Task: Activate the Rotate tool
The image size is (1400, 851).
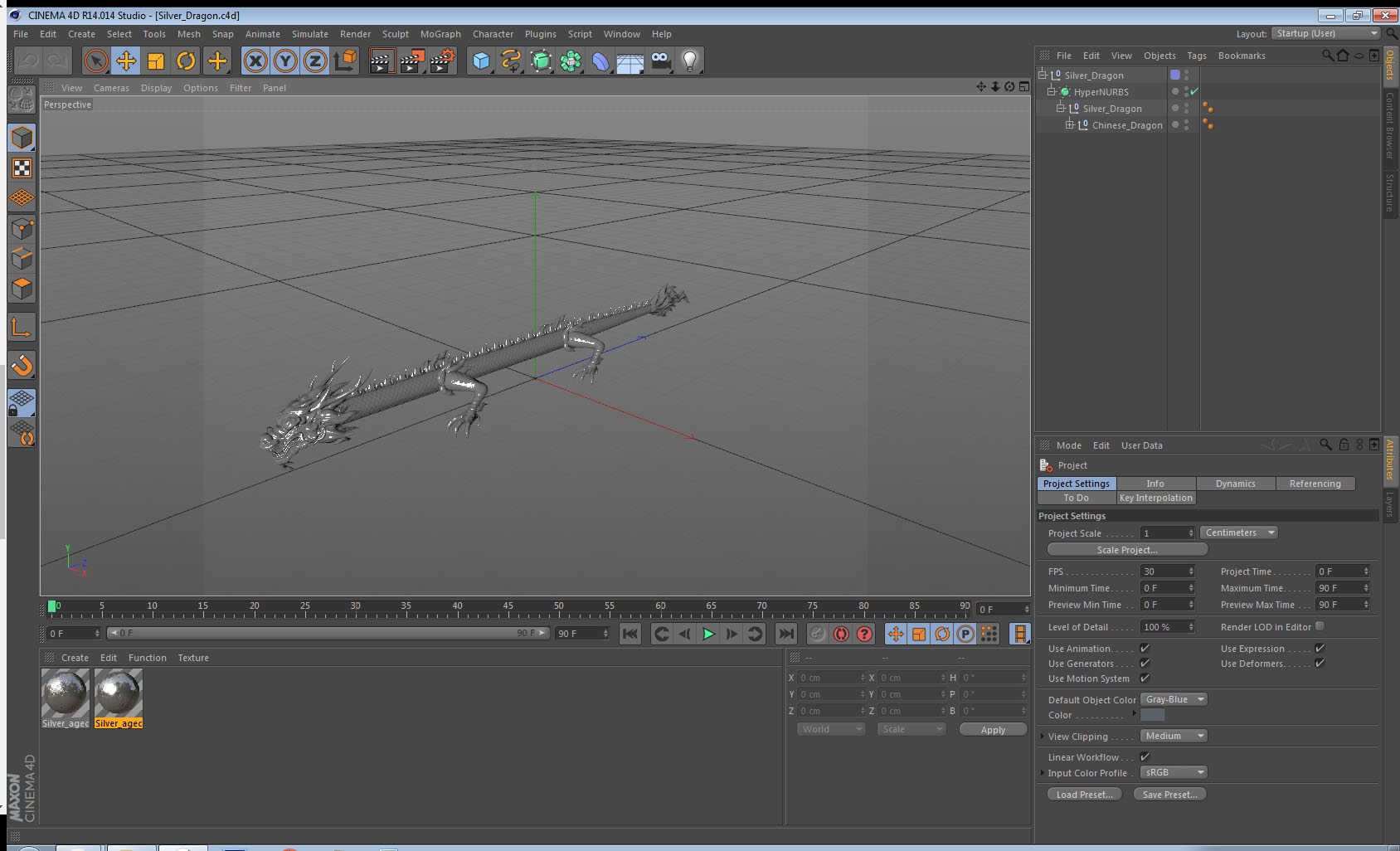Action: coord(187,61)
